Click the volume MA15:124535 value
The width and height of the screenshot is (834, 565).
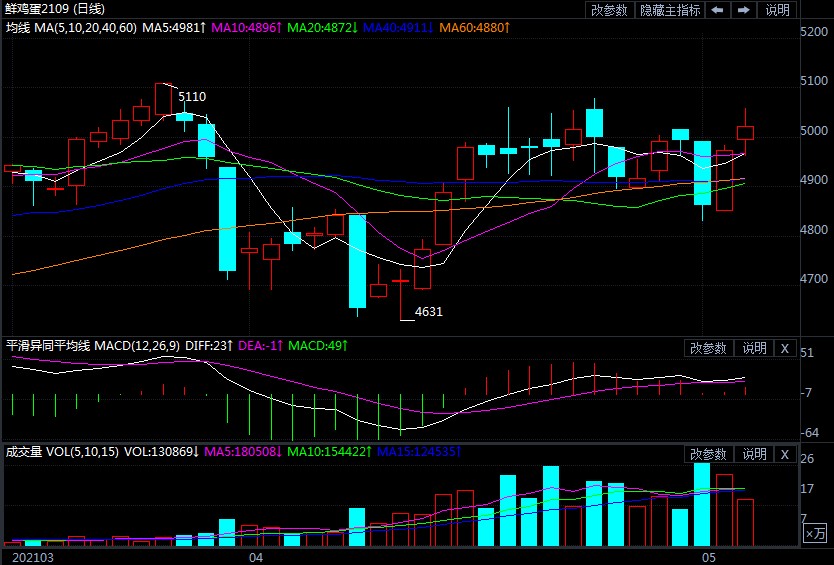point(419,452)
